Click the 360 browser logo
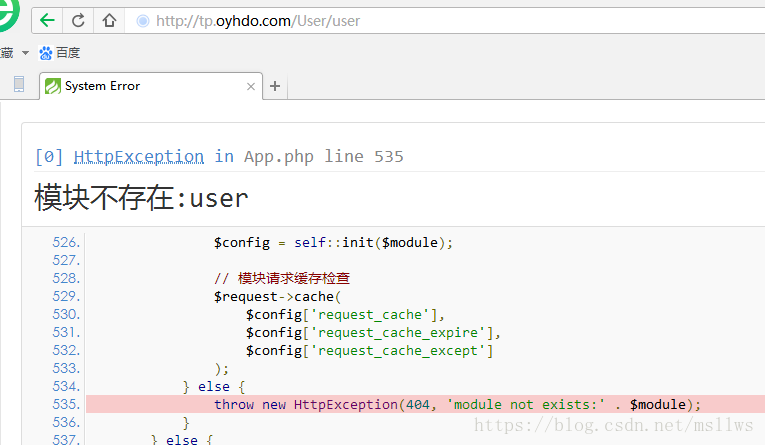The height and width of the screenshot is (445, 765). (x=8, y=15)
